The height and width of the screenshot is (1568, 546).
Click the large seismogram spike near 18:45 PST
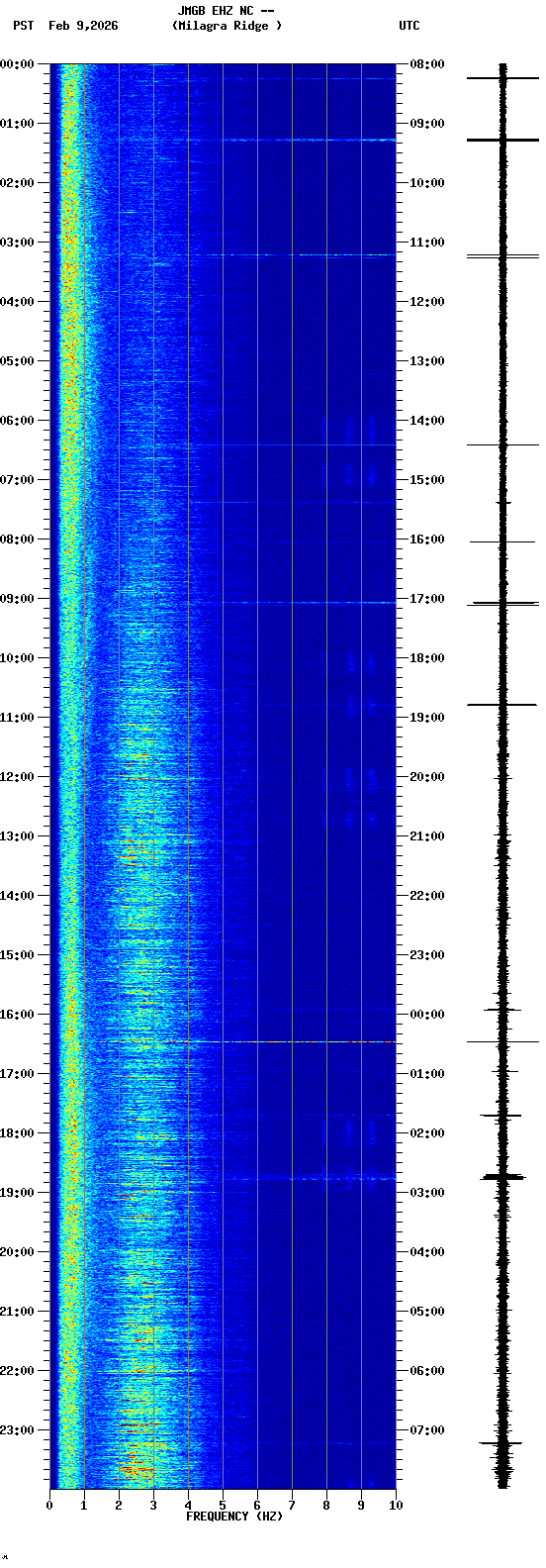pyautogui.click(x=502, y=1177)
